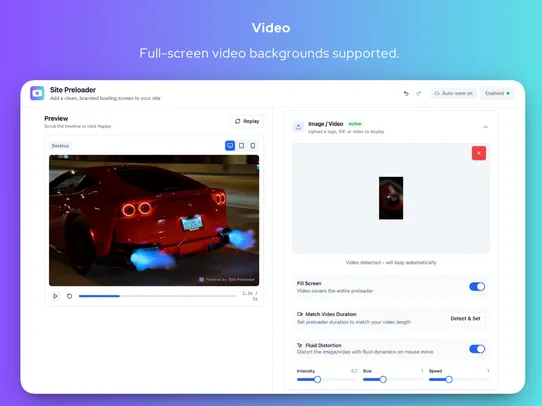Click the Preview heading

pos(56,119)
